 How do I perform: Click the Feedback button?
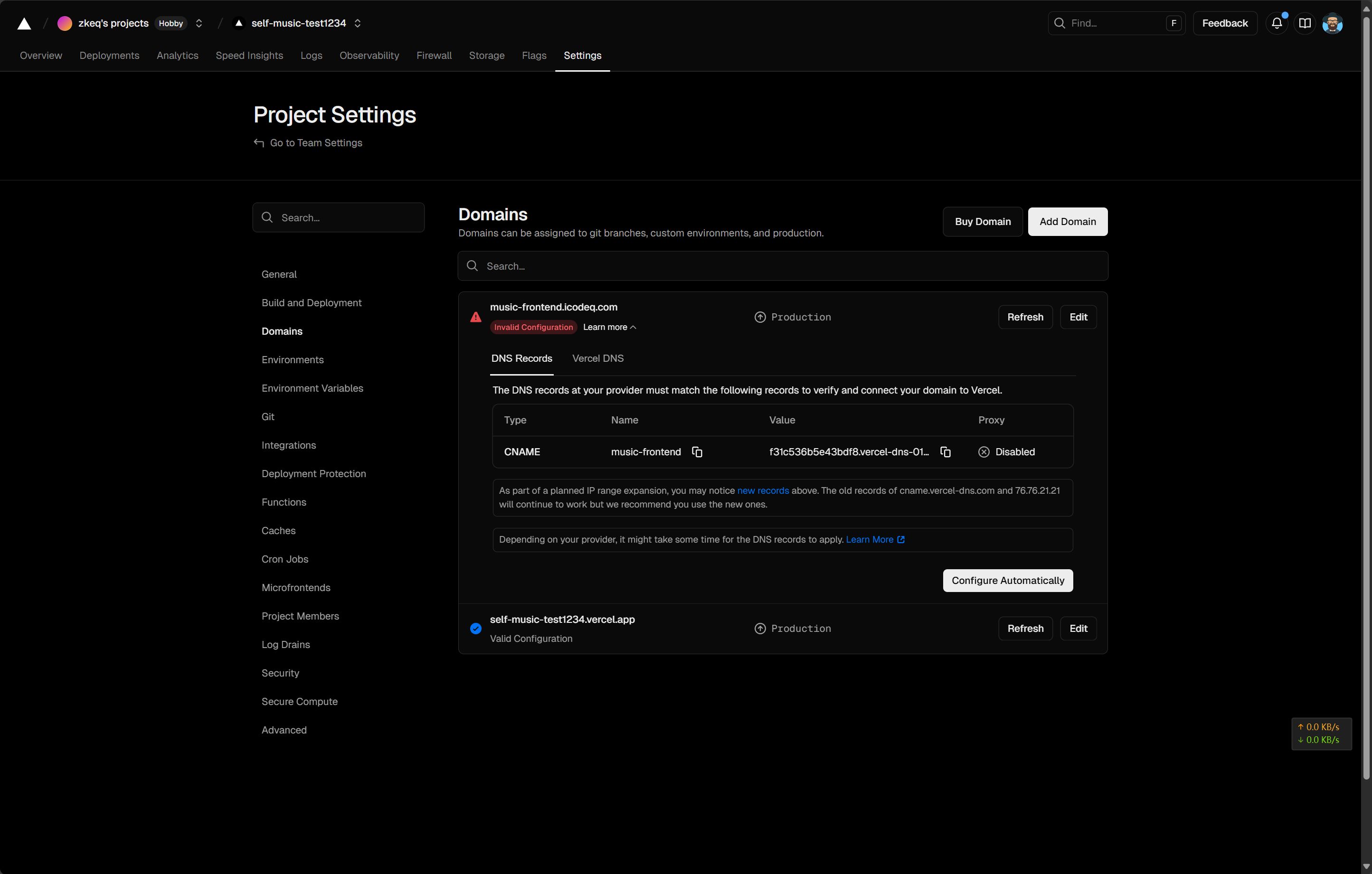pos(1224,23)
